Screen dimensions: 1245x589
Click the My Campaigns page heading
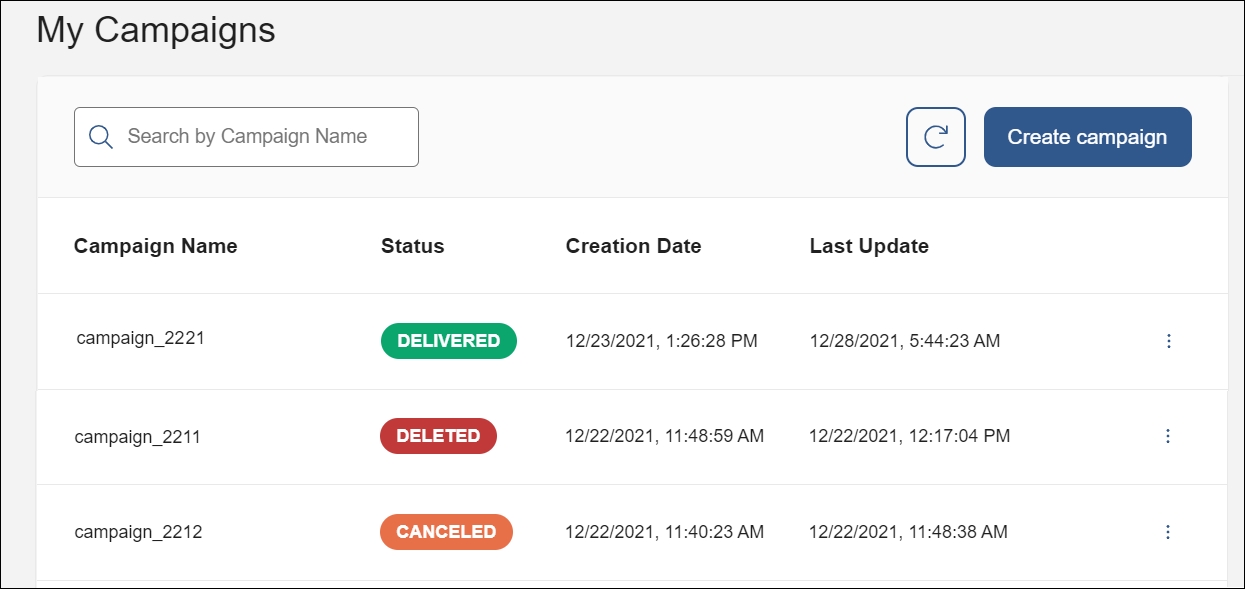click(x=156, y=30)
